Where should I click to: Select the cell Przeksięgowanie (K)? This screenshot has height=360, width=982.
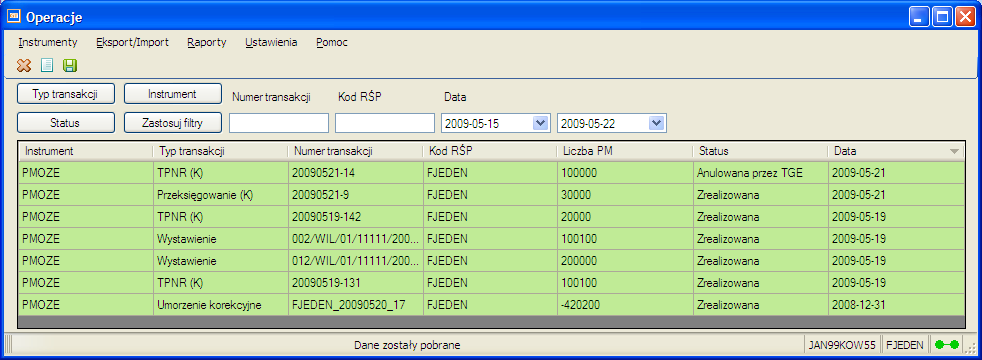[220, 195]
